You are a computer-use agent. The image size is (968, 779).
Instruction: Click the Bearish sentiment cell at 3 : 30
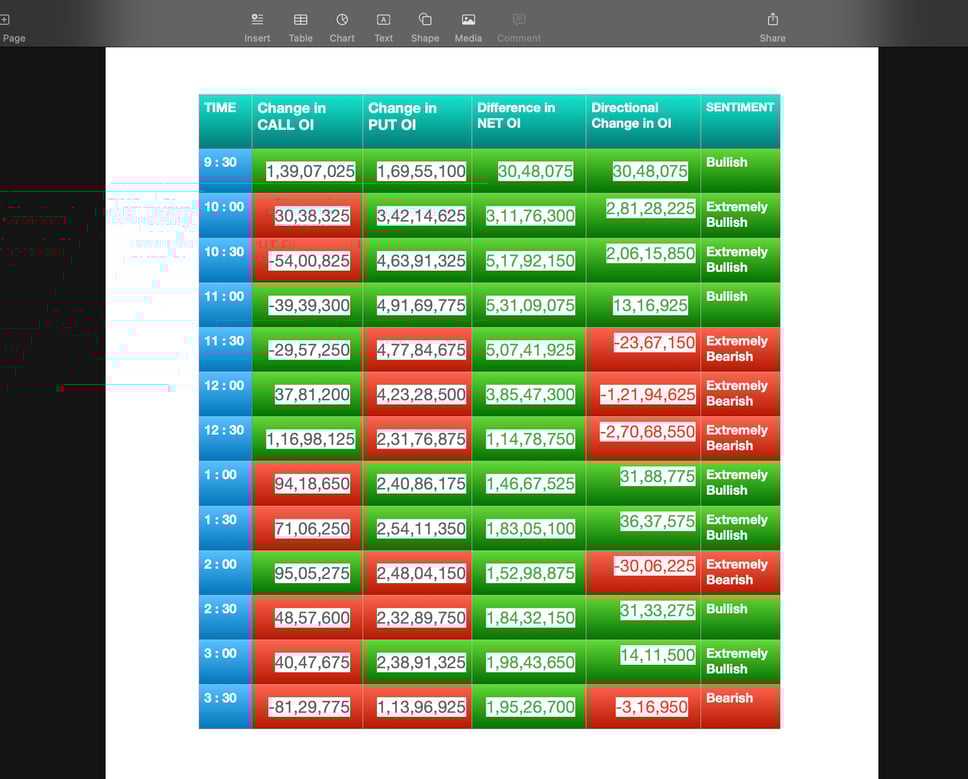click(x=740, y=706)
